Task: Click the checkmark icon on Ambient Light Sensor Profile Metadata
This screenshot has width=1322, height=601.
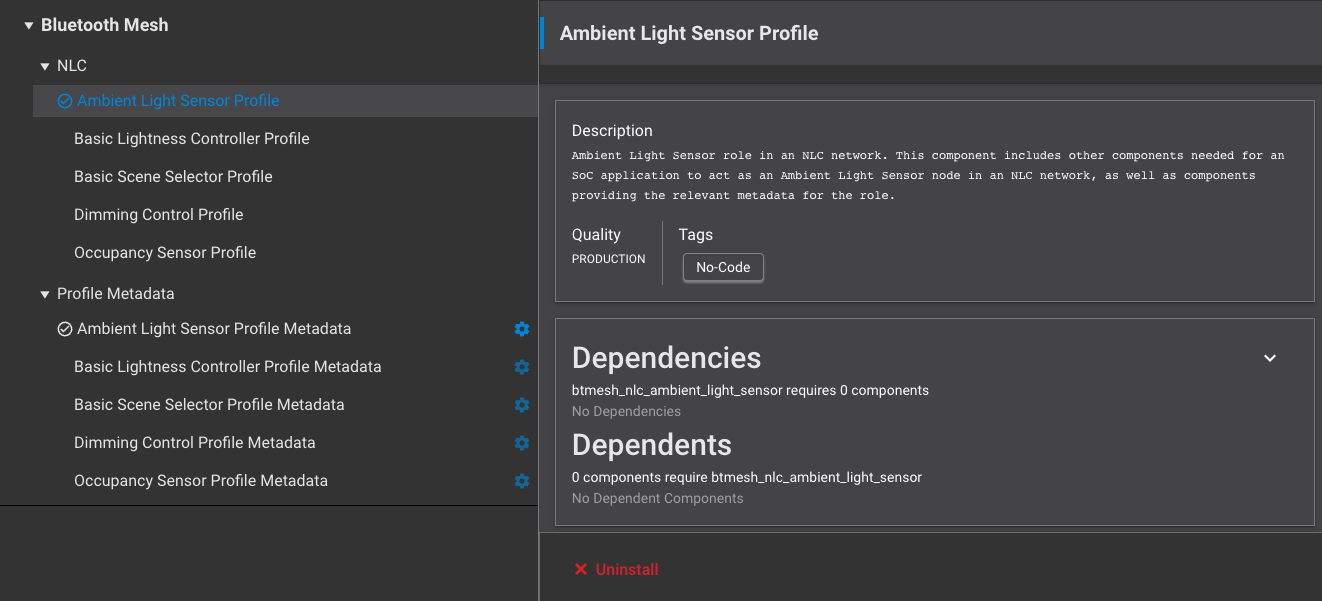Action: click(64, 328)
